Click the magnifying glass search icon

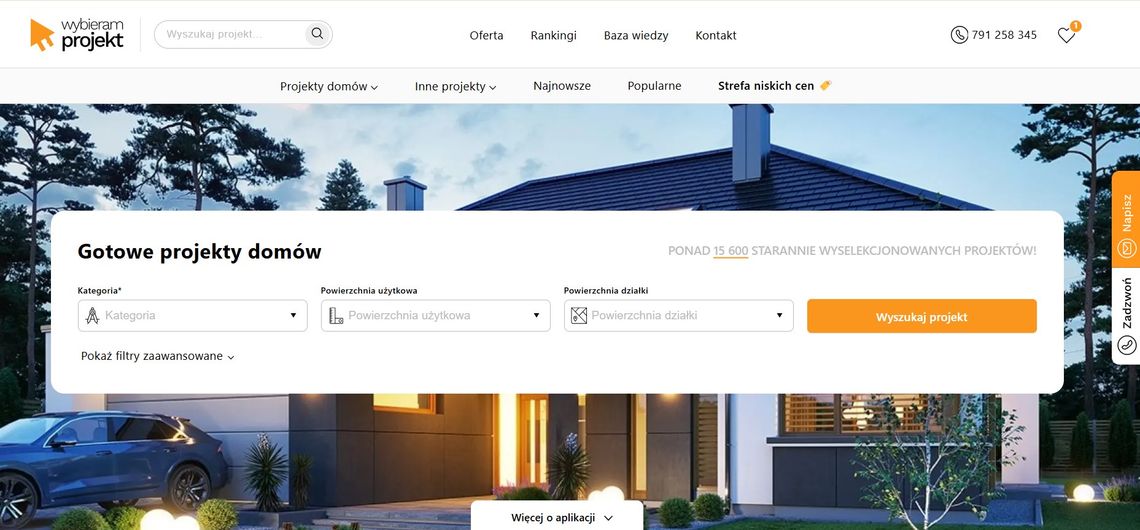point(317,33)
